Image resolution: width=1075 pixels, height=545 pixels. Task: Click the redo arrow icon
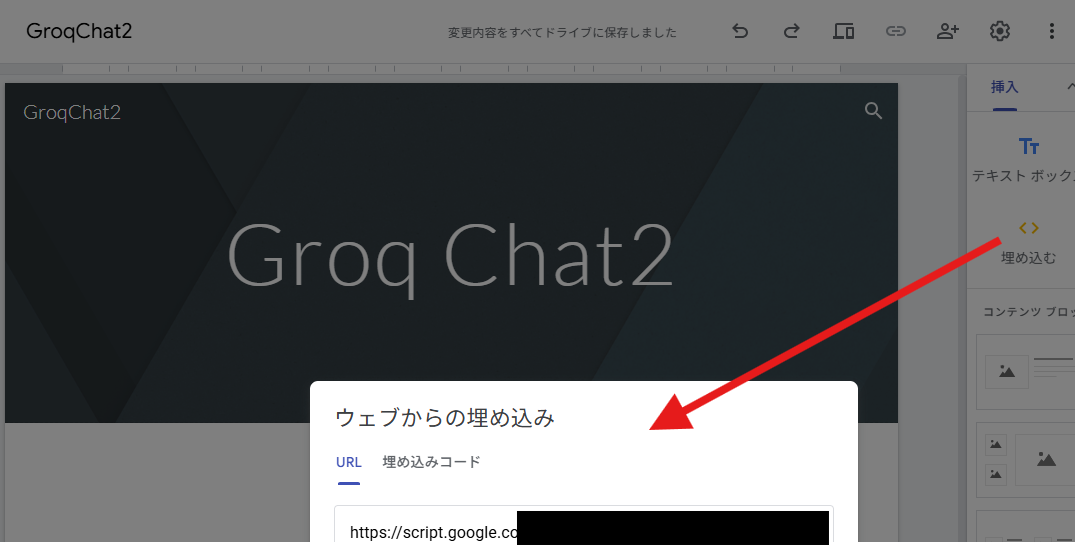(x=791, y=31)
